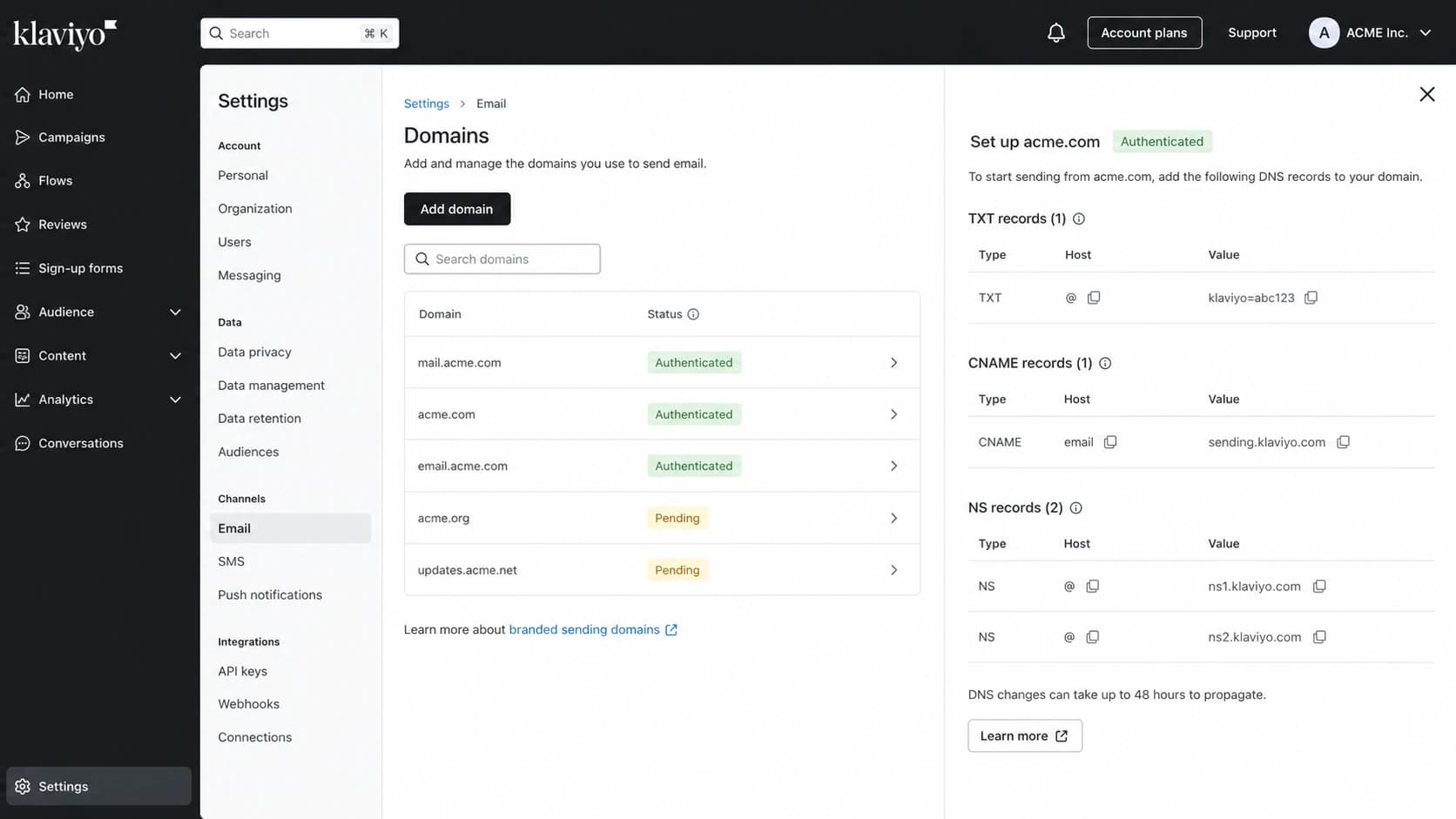Focus the Search domains field
Image resolution: width=1456 pixels, height=819 pixels.
(502, 259)
